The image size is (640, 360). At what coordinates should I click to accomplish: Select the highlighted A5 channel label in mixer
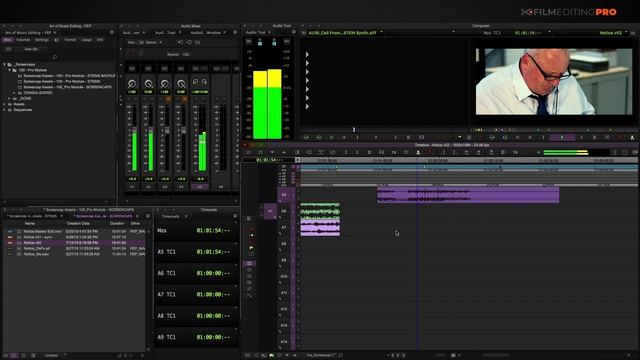point(200,187)
